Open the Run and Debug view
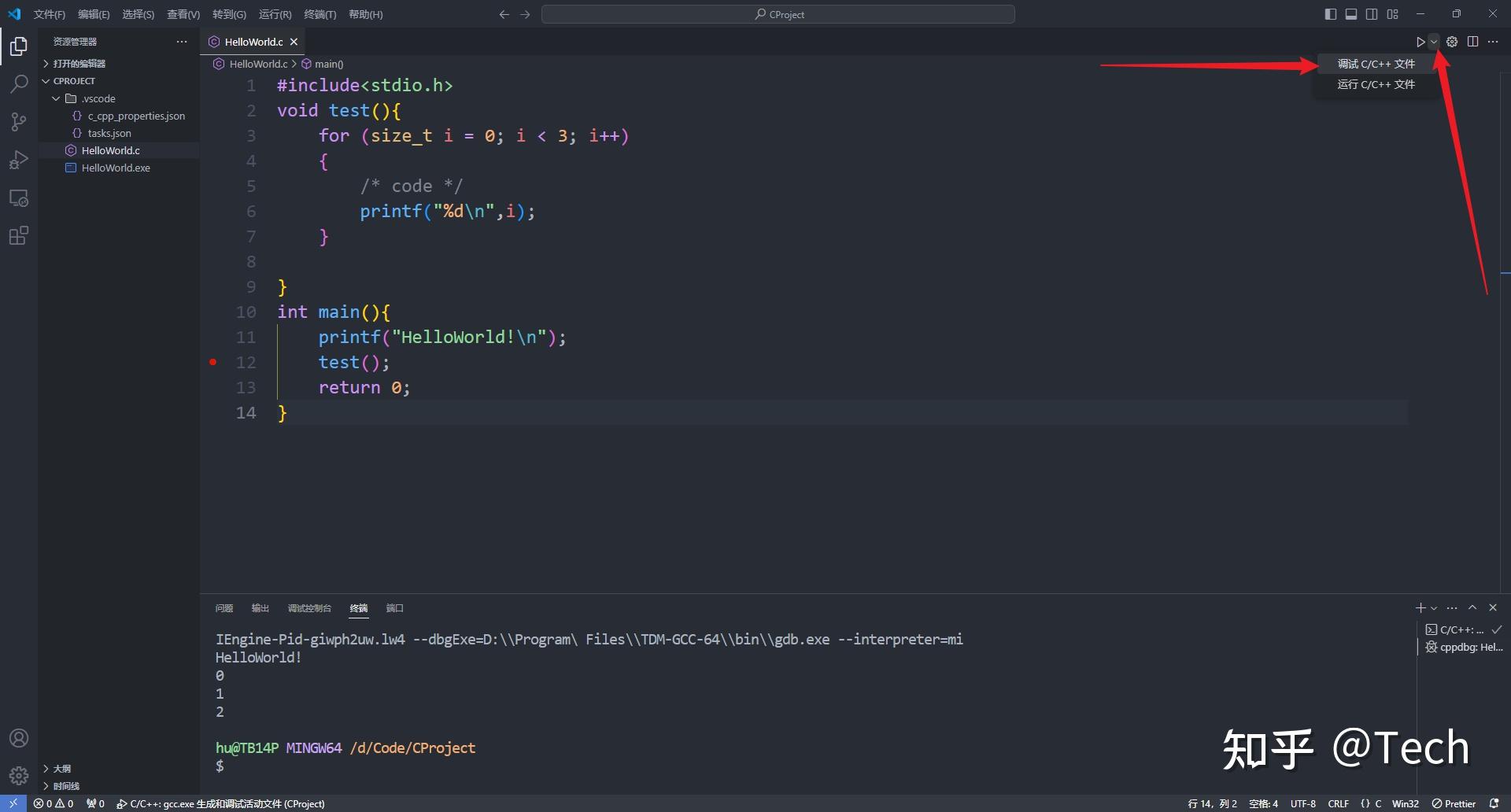Viewport: 1511px width, 812px height. coord(18,160)
